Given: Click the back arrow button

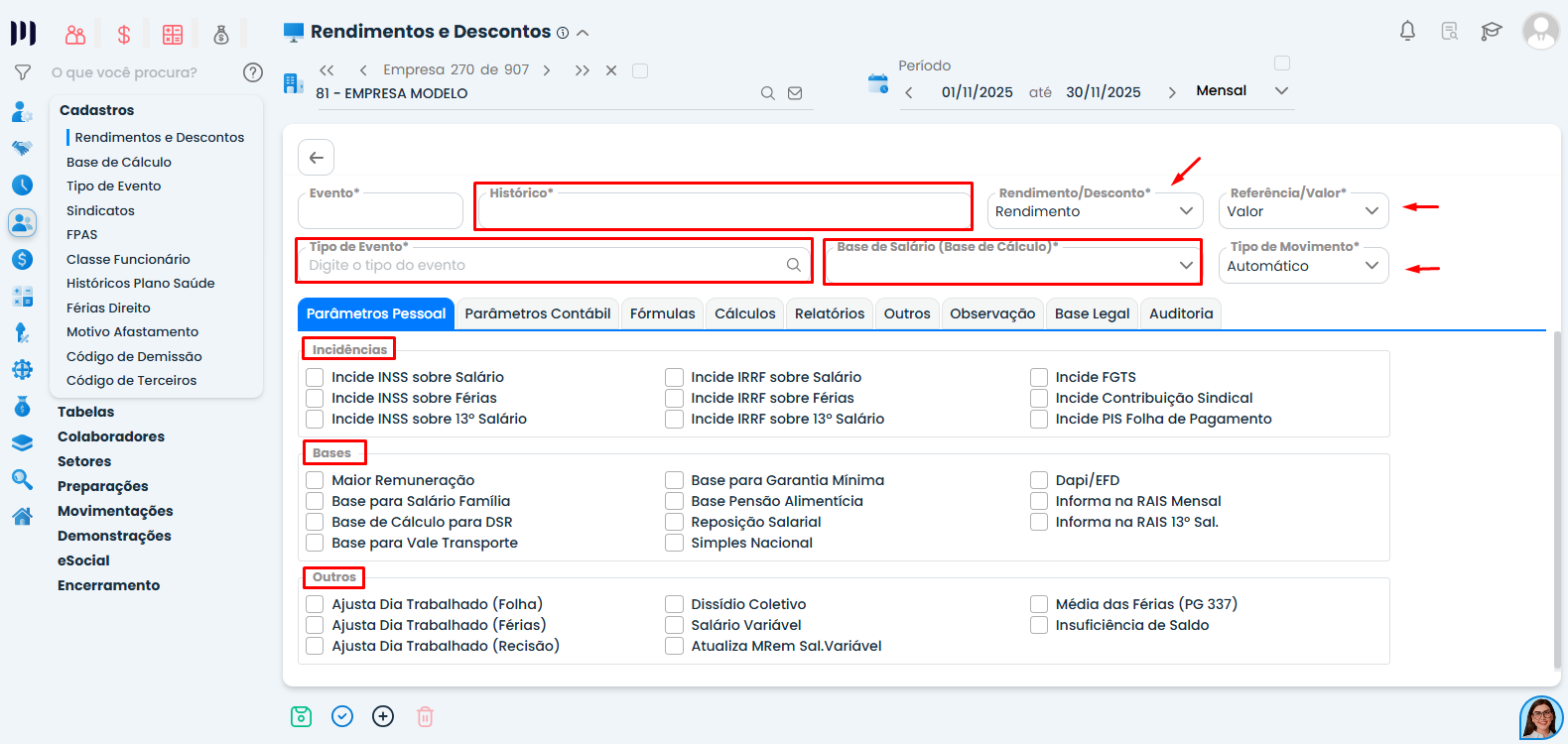Looking at the screenshot, I should point(316,158).
